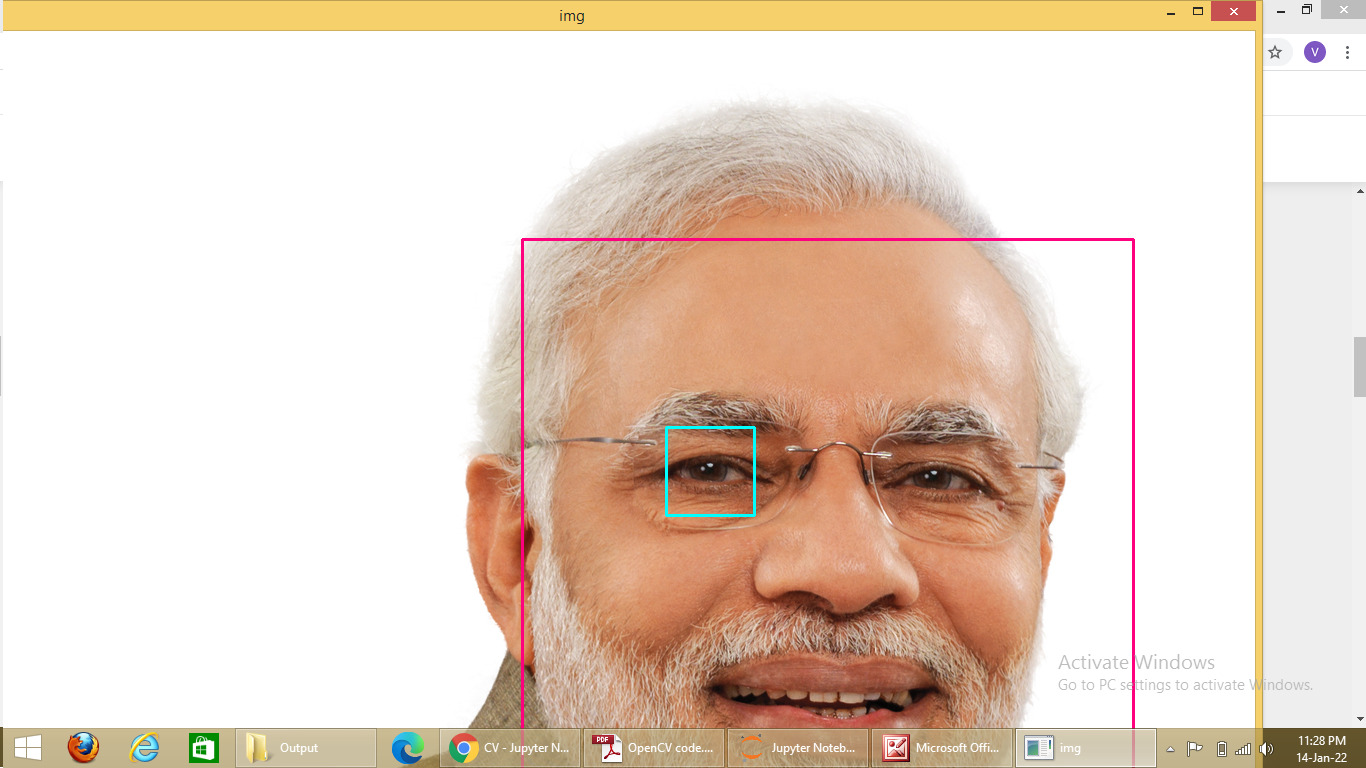This screenshot has height=768, width=1366.
Task: Expand hidden icons with the tray arrow
Action: coord(1172,747)
